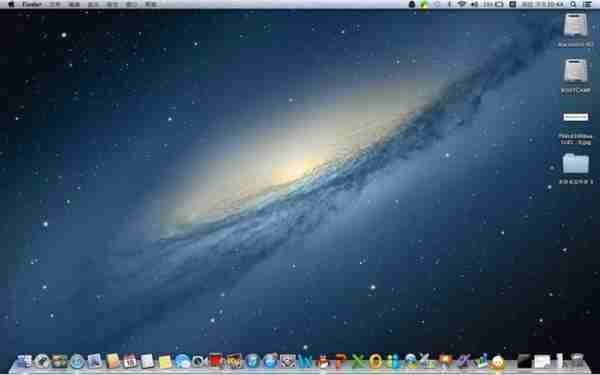600x375 pixels.
Task: Open the Launchpad rocket icon in Dock
Action: point(42,361)
